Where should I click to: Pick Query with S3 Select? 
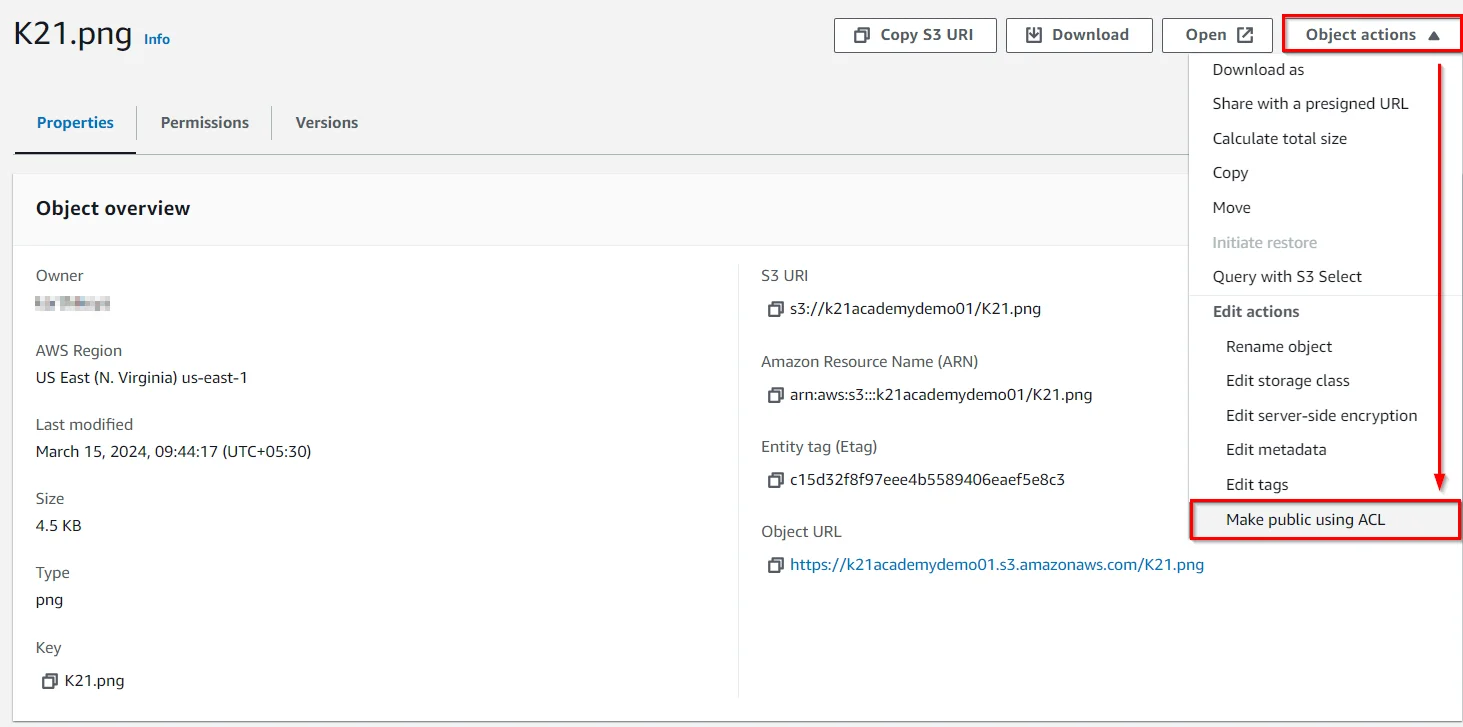[1287, 277]
